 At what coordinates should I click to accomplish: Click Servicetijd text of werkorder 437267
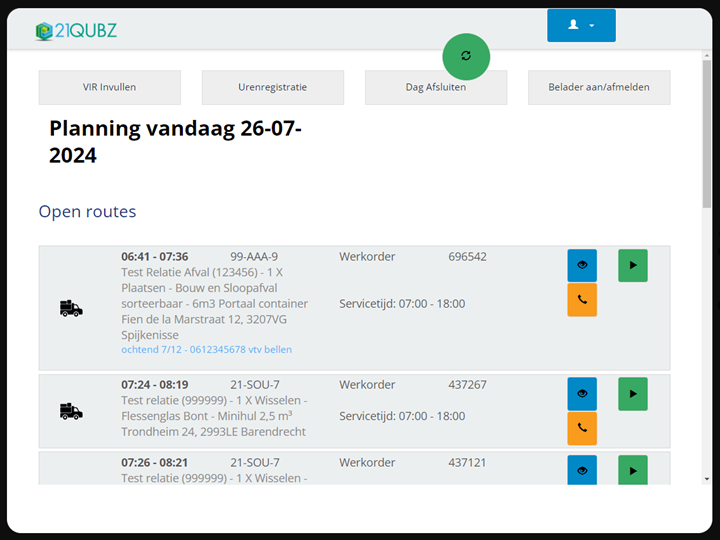coord(402,416)
